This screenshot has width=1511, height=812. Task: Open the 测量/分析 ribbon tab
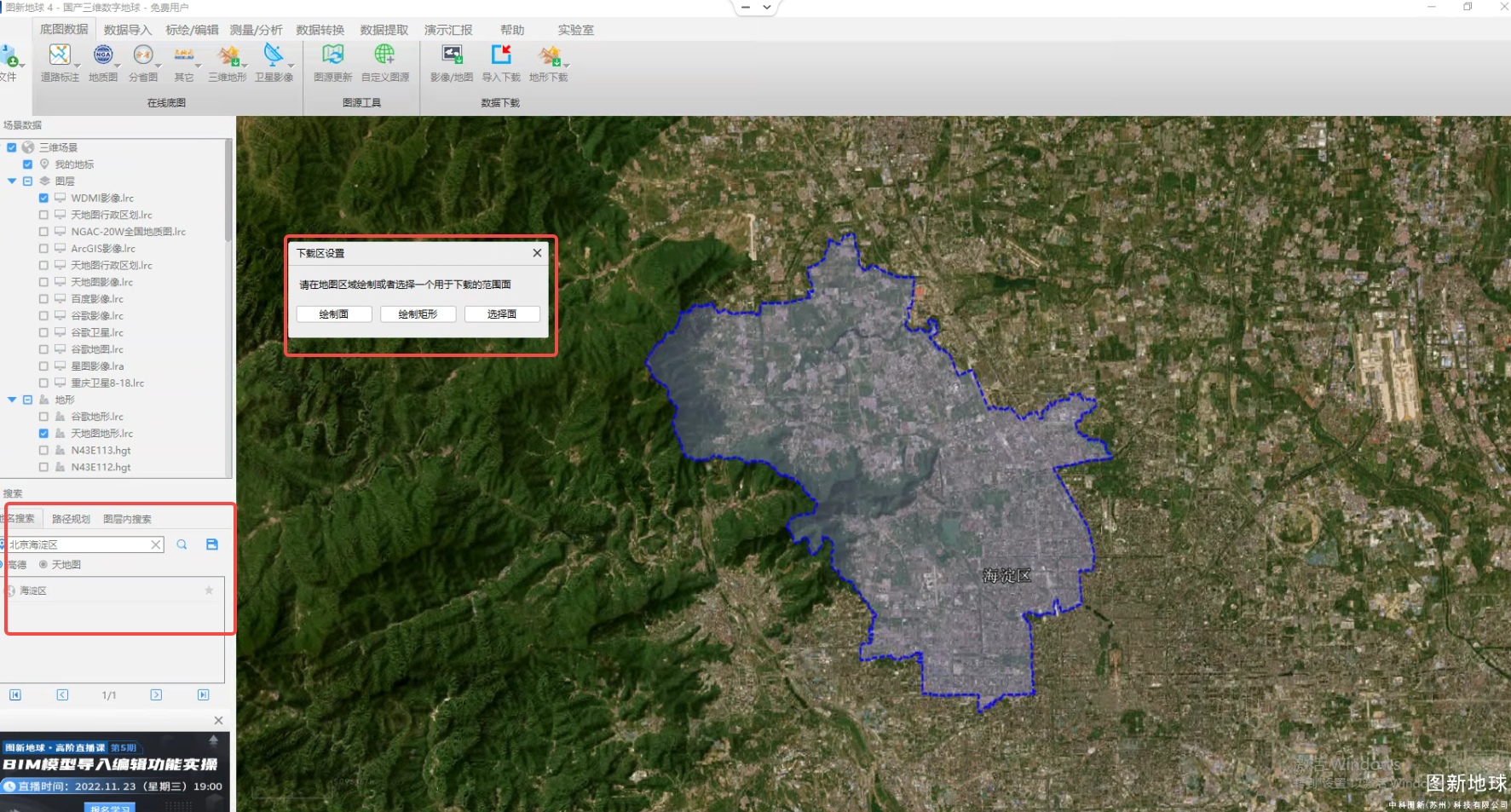point(256,30)
